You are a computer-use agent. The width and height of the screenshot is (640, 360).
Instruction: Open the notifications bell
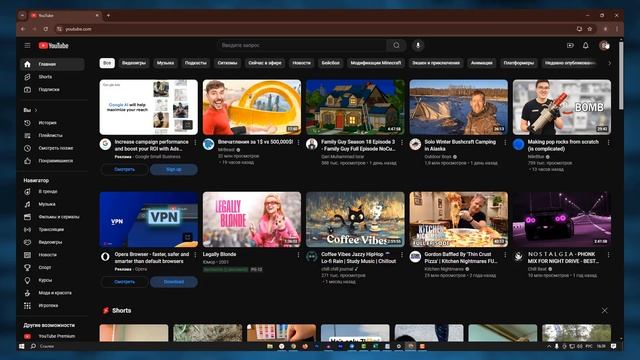[x=586, y=45]
